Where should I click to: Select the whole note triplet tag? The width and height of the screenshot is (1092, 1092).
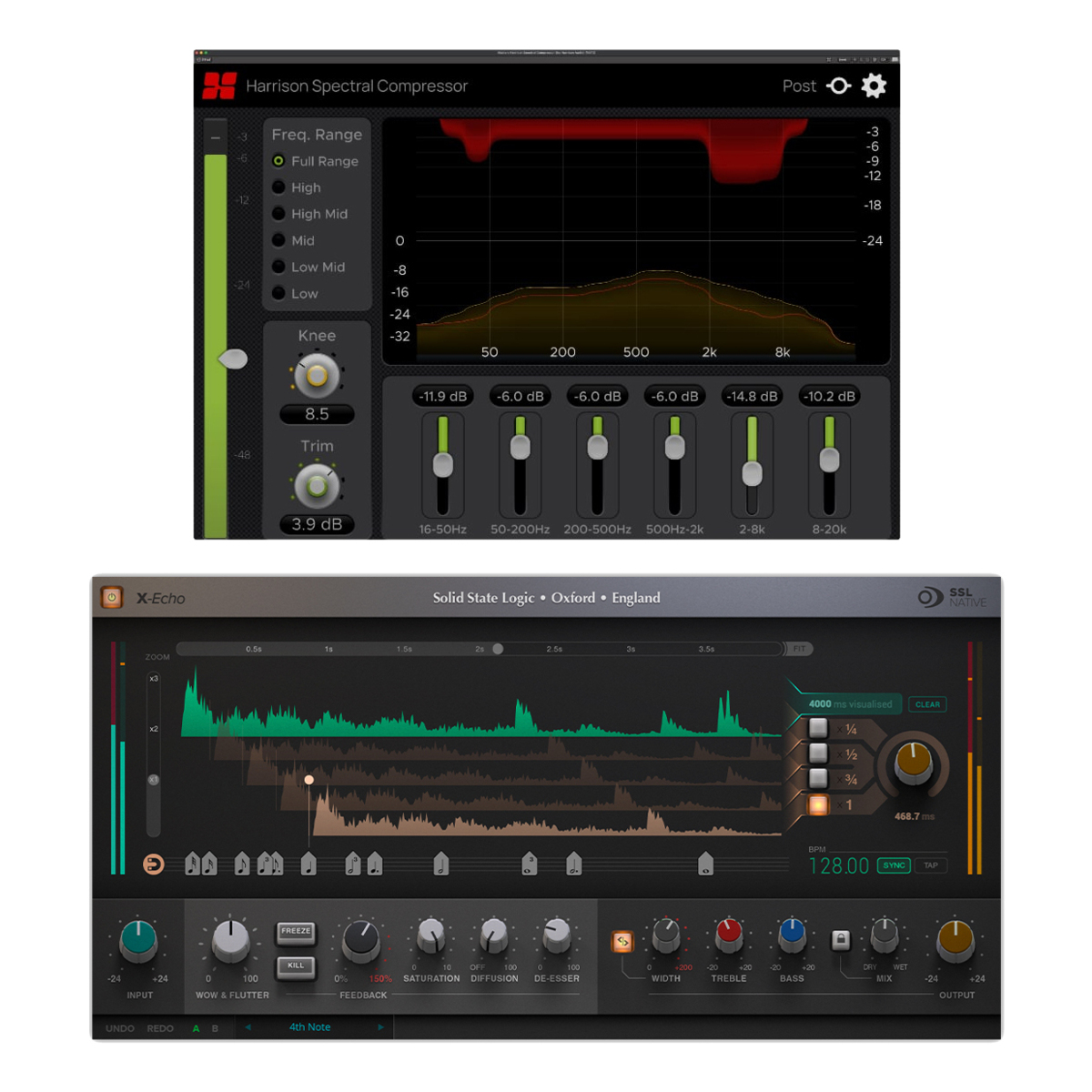(x=530, y=864)
